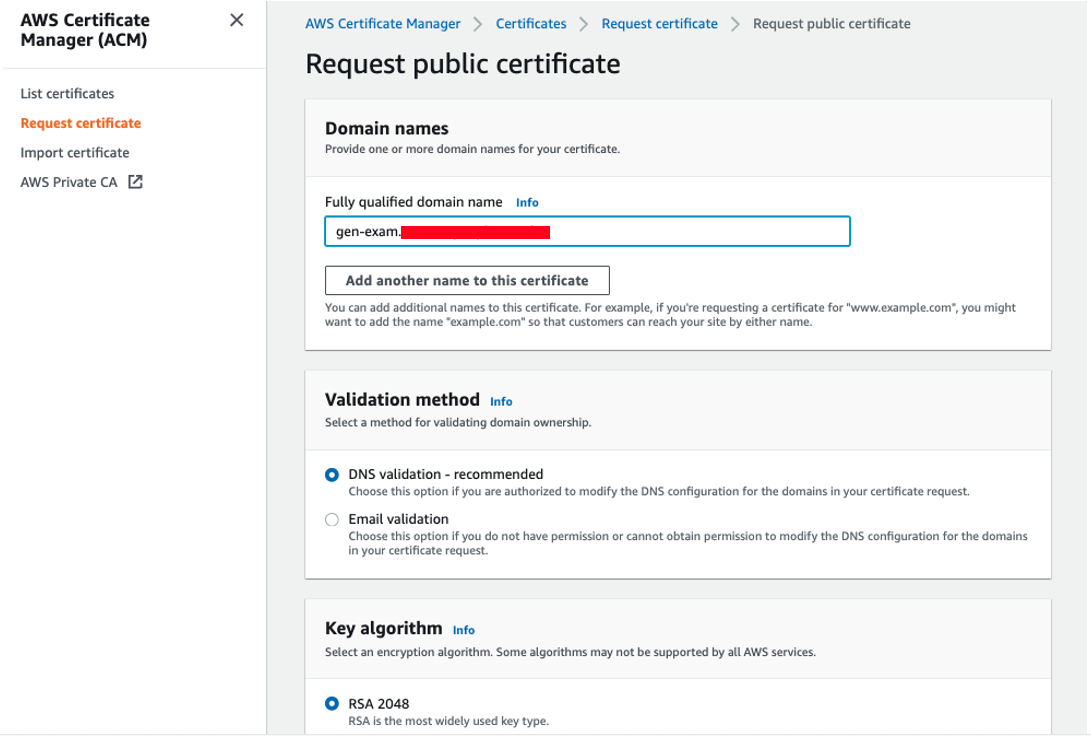
Task: Click breadcrumb chevron after Certificates
Action: [584, 24]
